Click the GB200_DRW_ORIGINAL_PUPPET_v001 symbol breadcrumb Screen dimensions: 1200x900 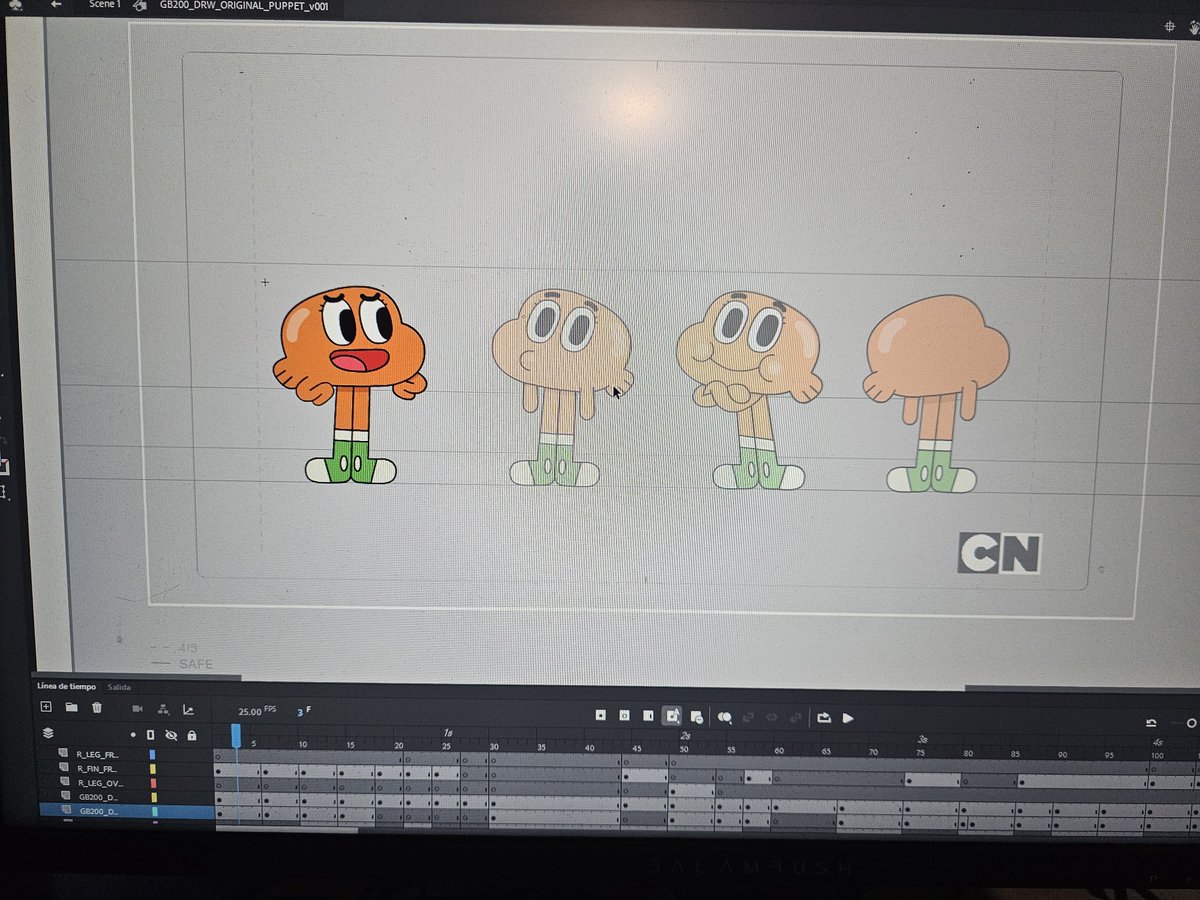point(245,5)
